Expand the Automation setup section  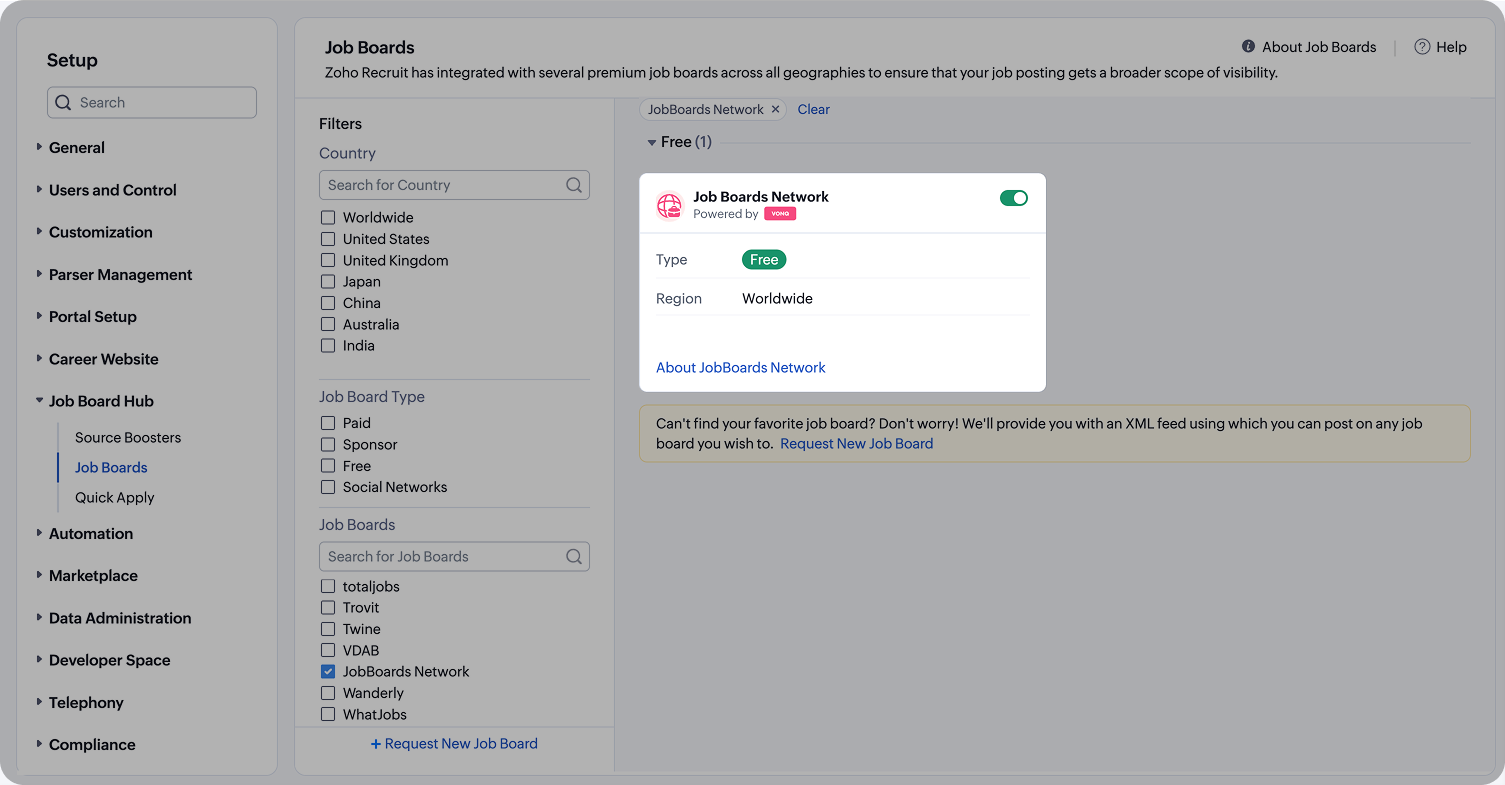pos(39,534)
